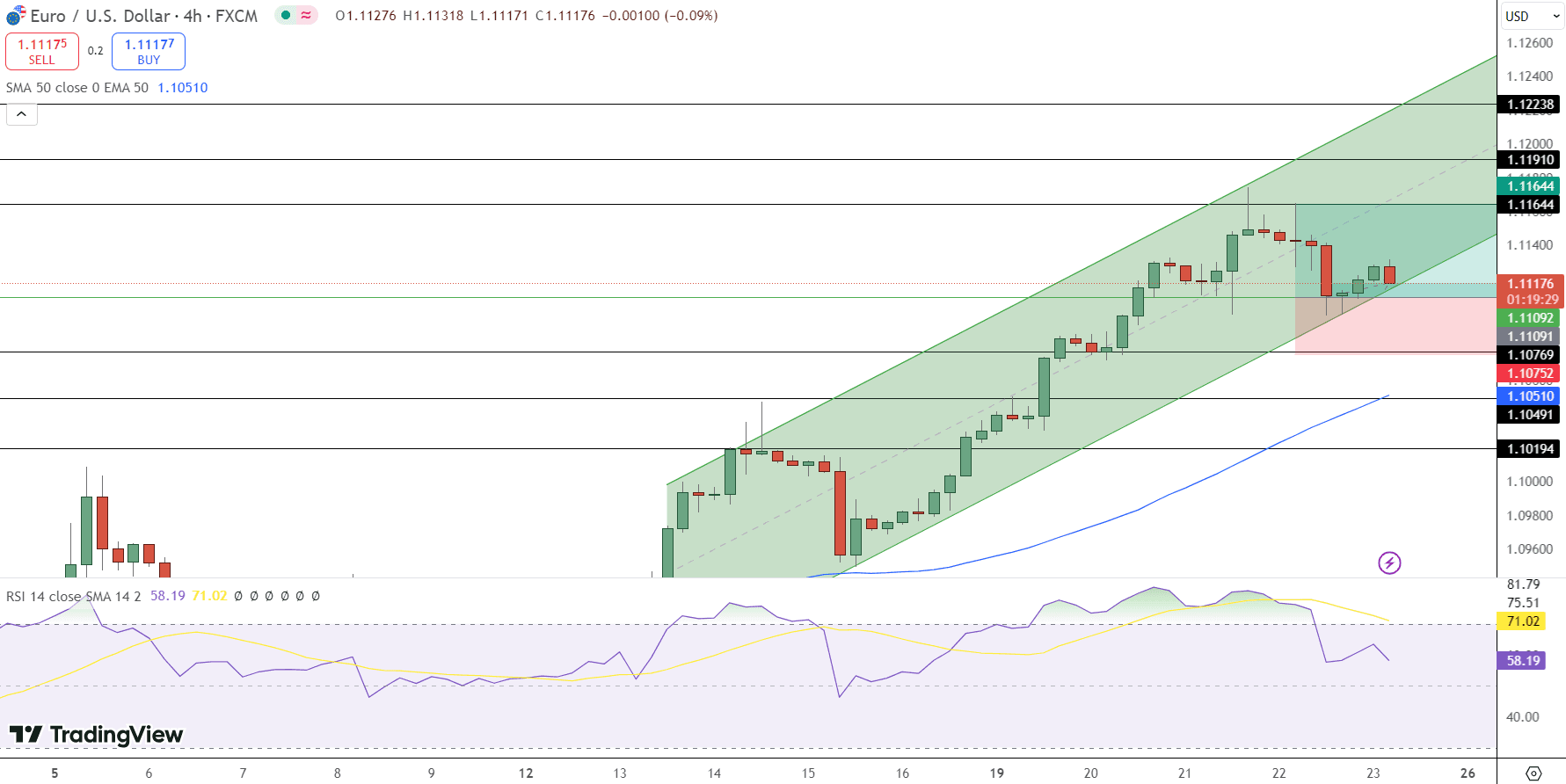
Task: Click date 12 on the time axis
Action: (526, 773)
